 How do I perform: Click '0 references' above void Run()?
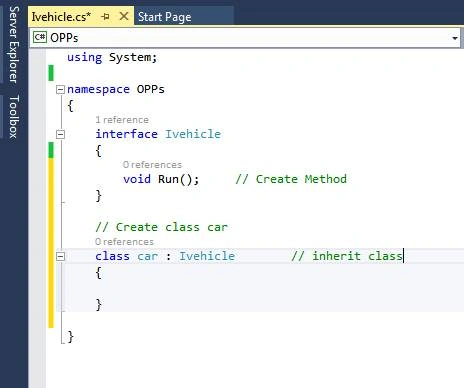point(152,165)
